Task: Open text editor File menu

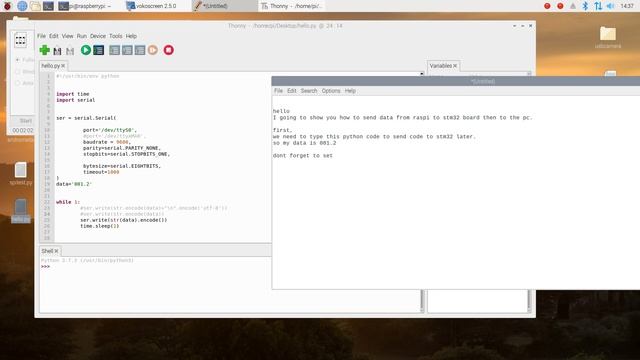Action: pyautogui.click(x=278, y=91)
